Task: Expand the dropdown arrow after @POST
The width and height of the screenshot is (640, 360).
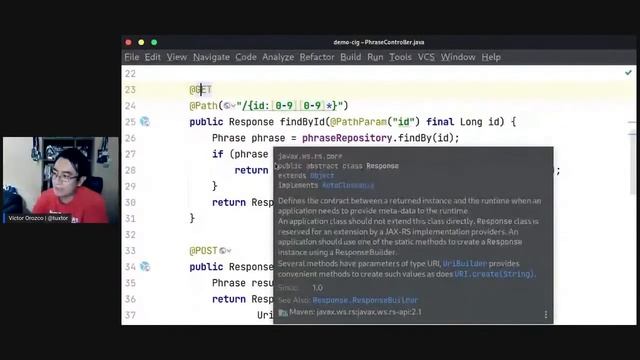Action: tap(229, 251)
